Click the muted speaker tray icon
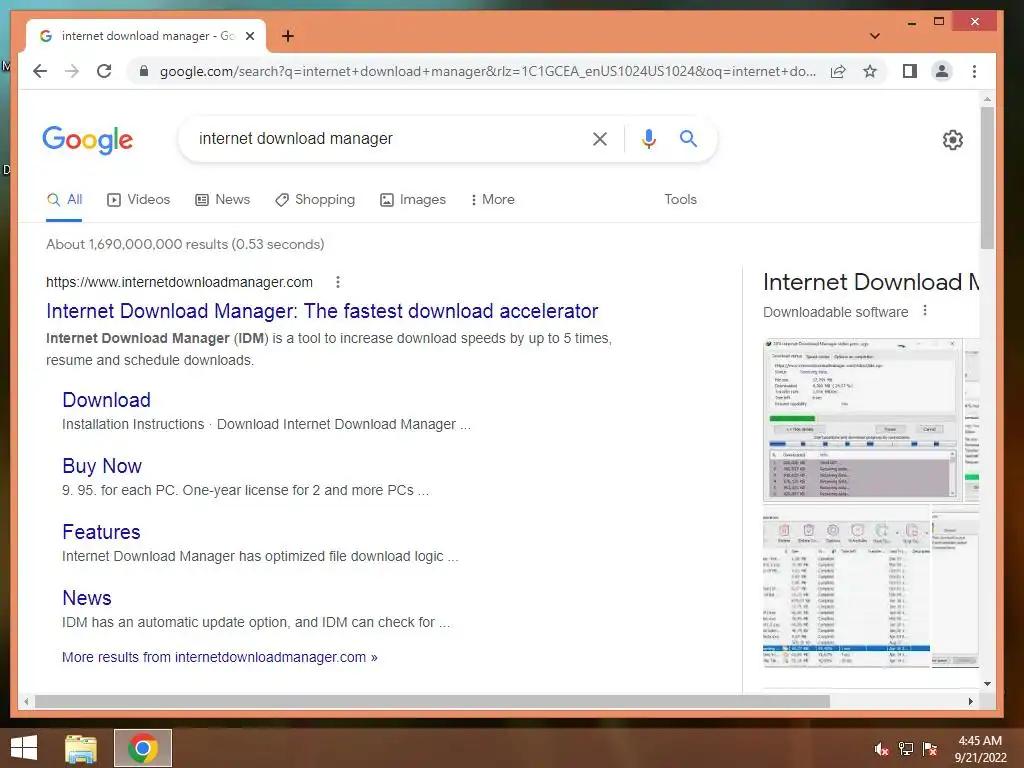 coord(882,749)
